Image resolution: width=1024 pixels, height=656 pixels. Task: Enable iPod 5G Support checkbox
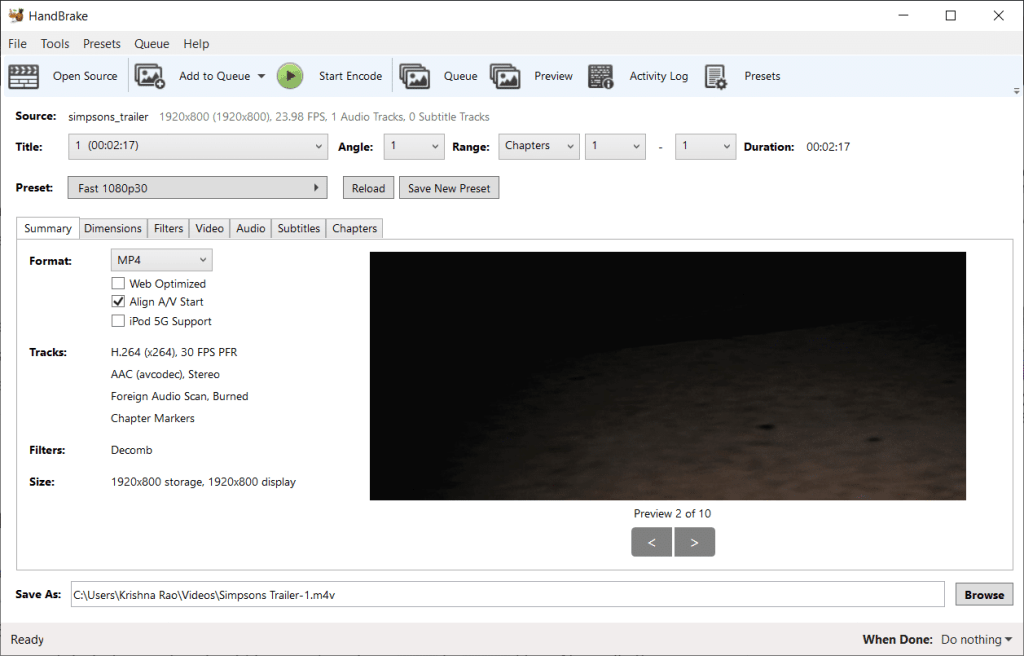click(118, 321)
